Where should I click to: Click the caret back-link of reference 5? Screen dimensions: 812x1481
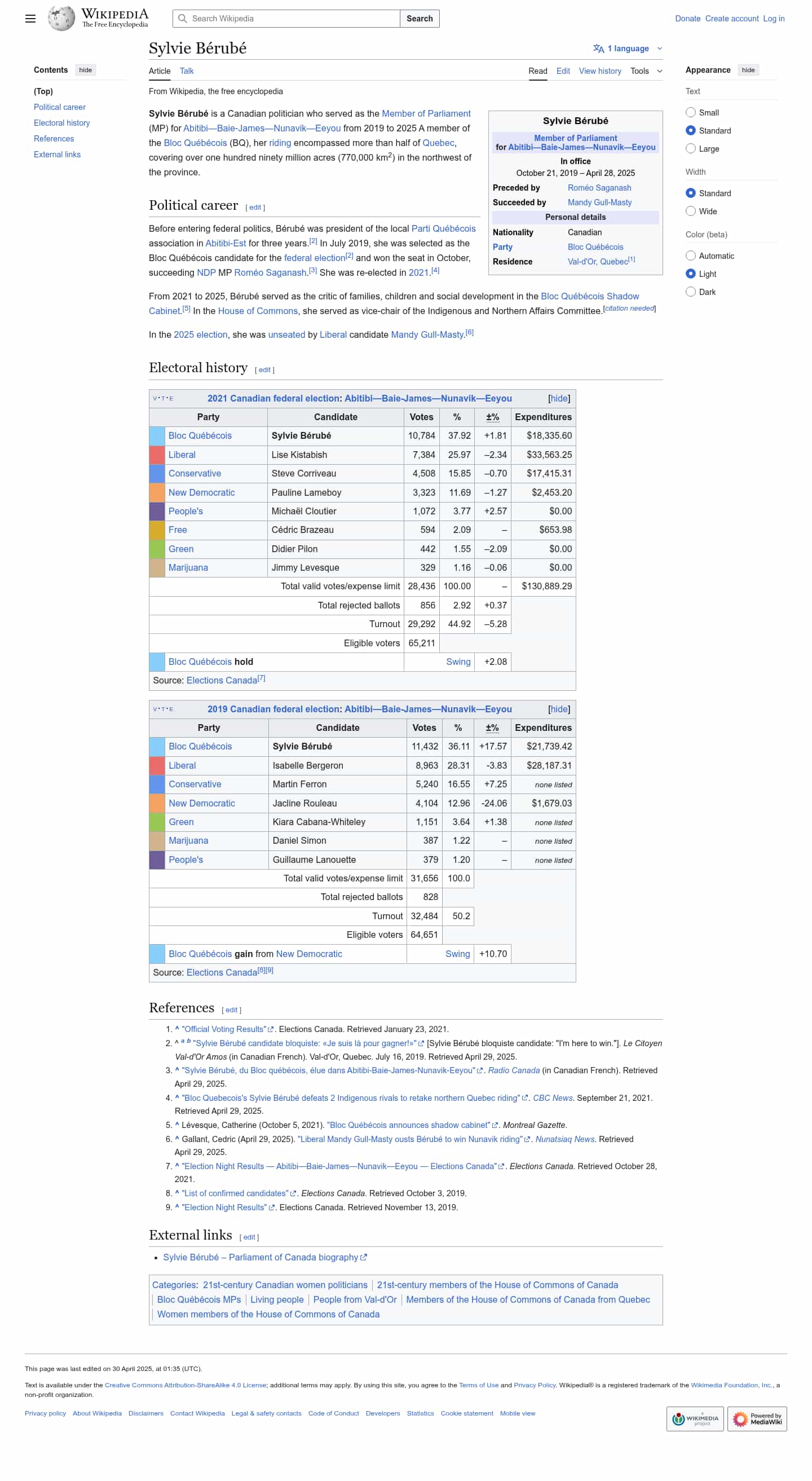pyautogui.click(x=177, y=1125)
